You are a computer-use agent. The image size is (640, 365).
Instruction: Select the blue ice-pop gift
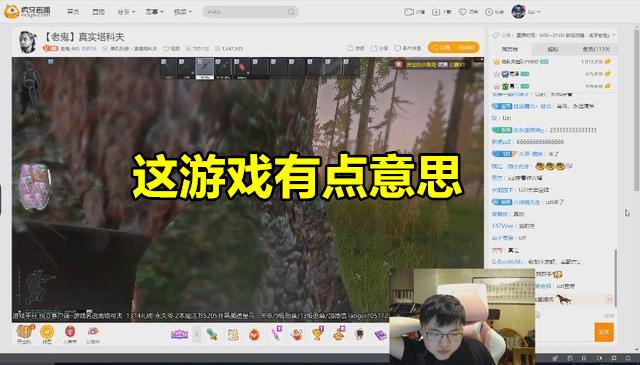point(212,335)
